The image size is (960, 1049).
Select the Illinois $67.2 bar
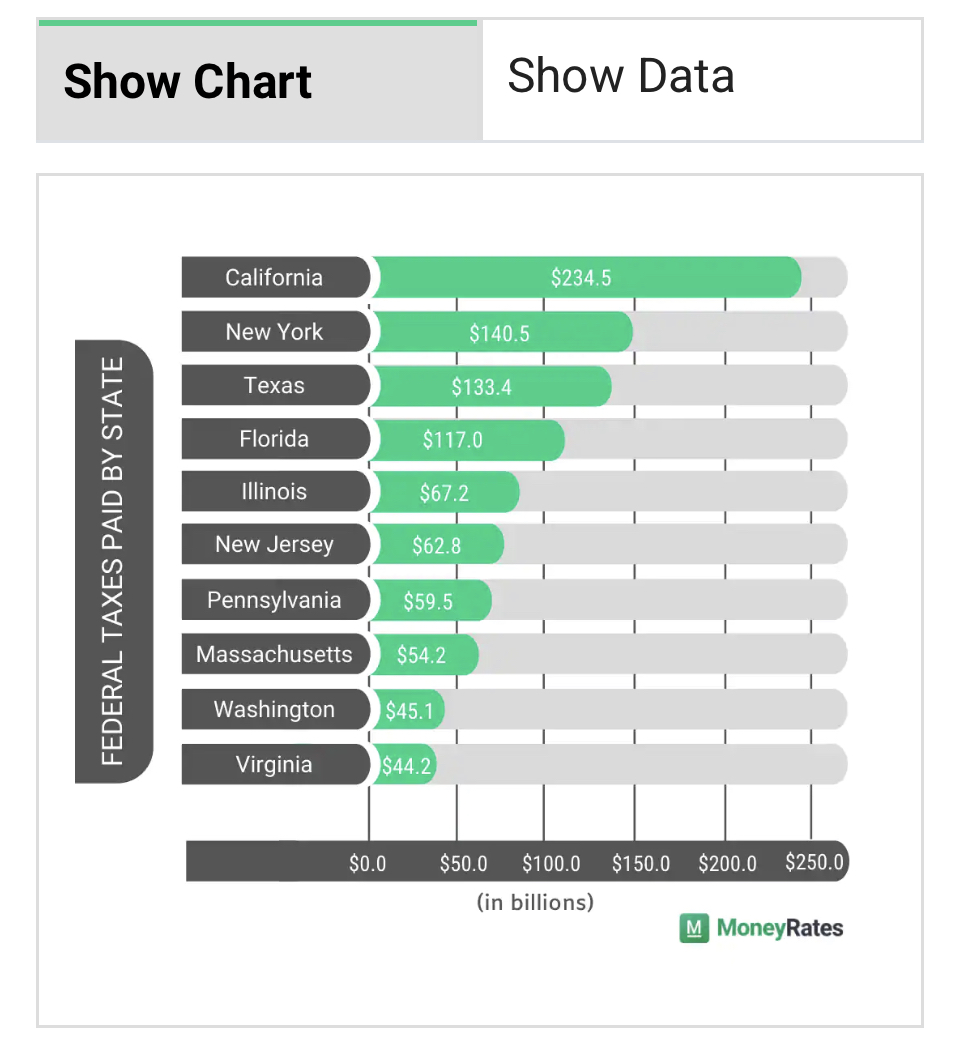pos(445,492)
